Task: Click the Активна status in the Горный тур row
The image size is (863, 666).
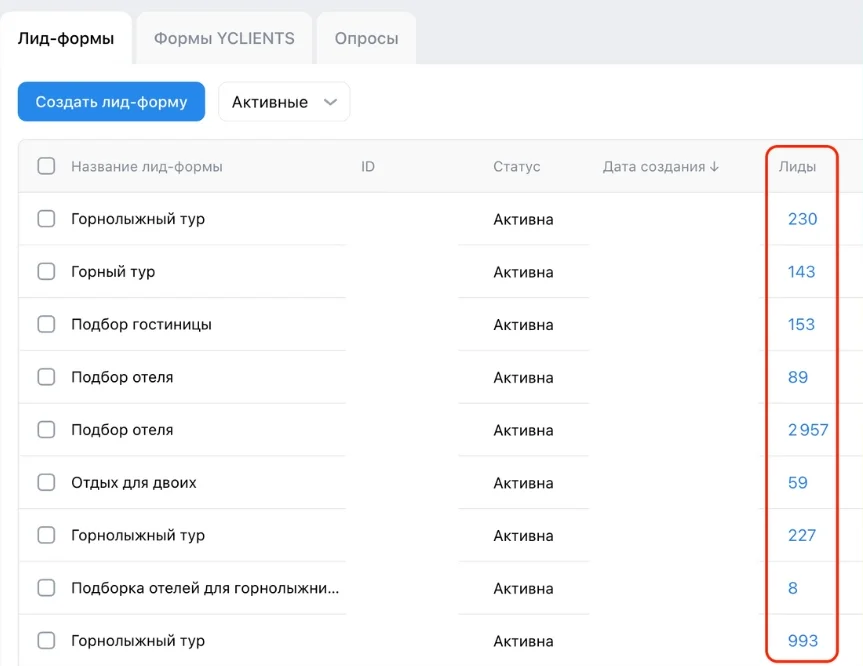Action: pos(523,272)
